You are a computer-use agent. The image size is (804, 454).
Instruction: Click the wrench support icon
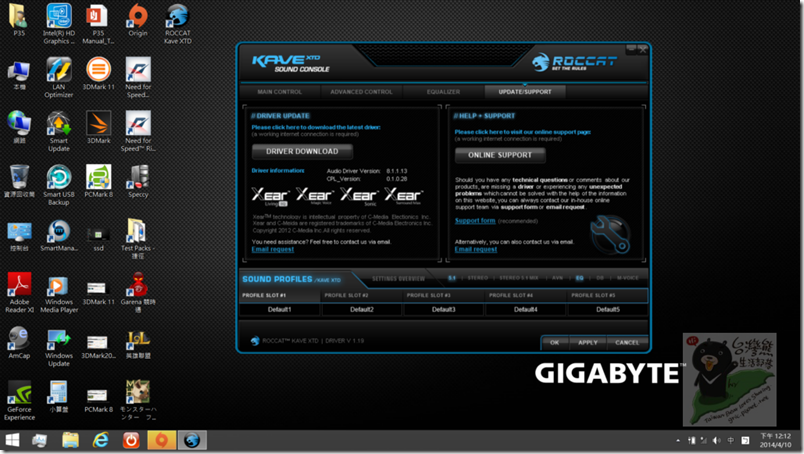click(610, 234)
